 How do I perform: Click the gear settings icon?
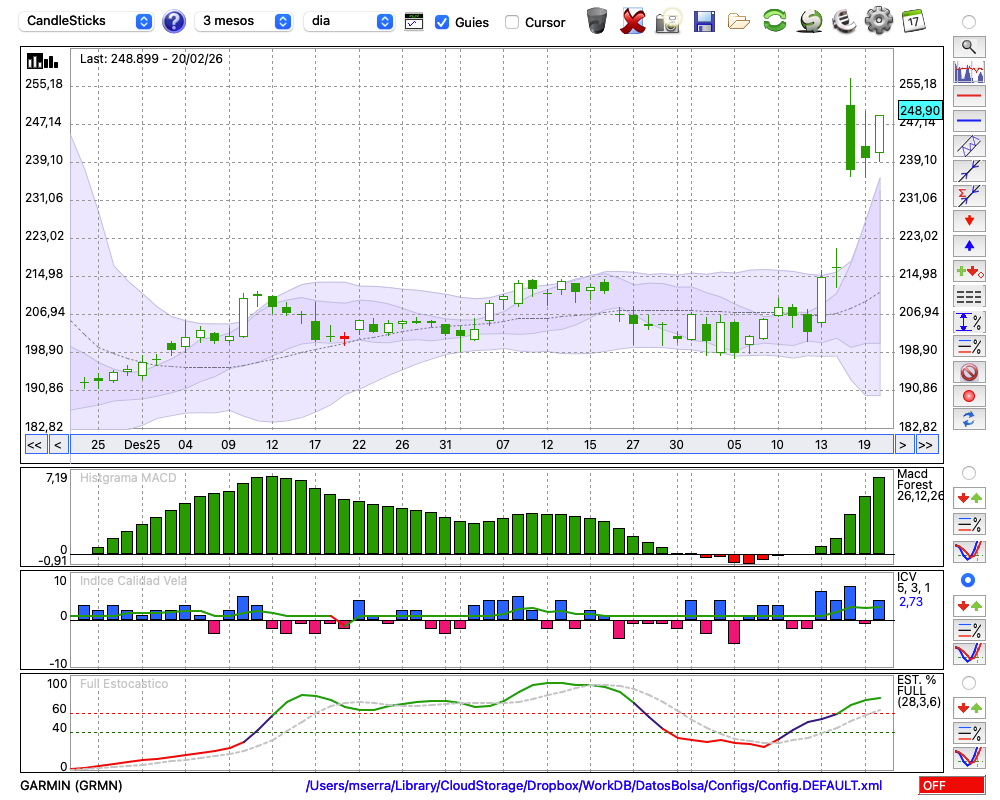coord(878,21)
